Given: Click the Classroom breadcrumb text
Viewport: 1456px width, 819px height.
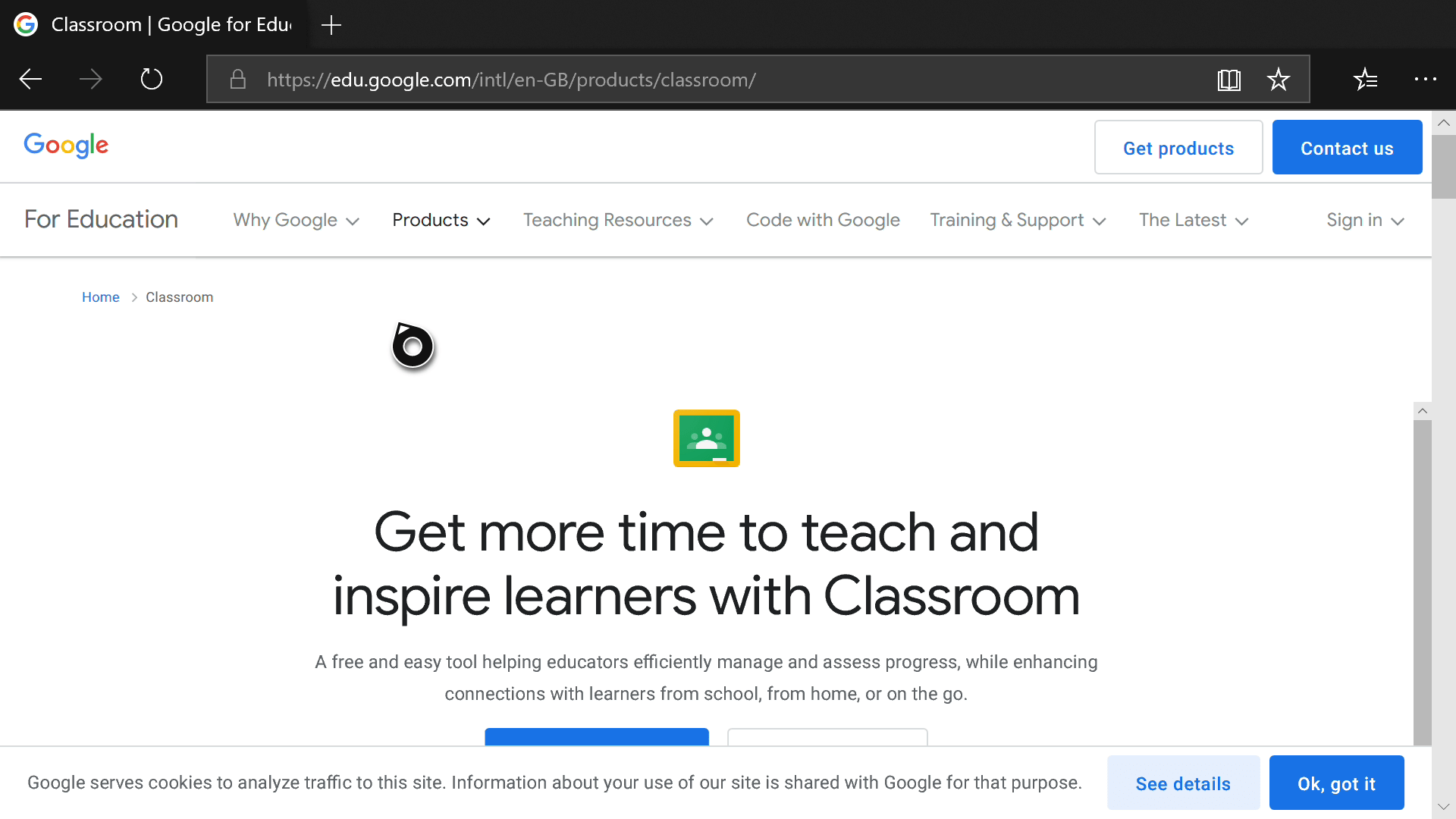Looking at the screenshot, I should tap(179, 297).
